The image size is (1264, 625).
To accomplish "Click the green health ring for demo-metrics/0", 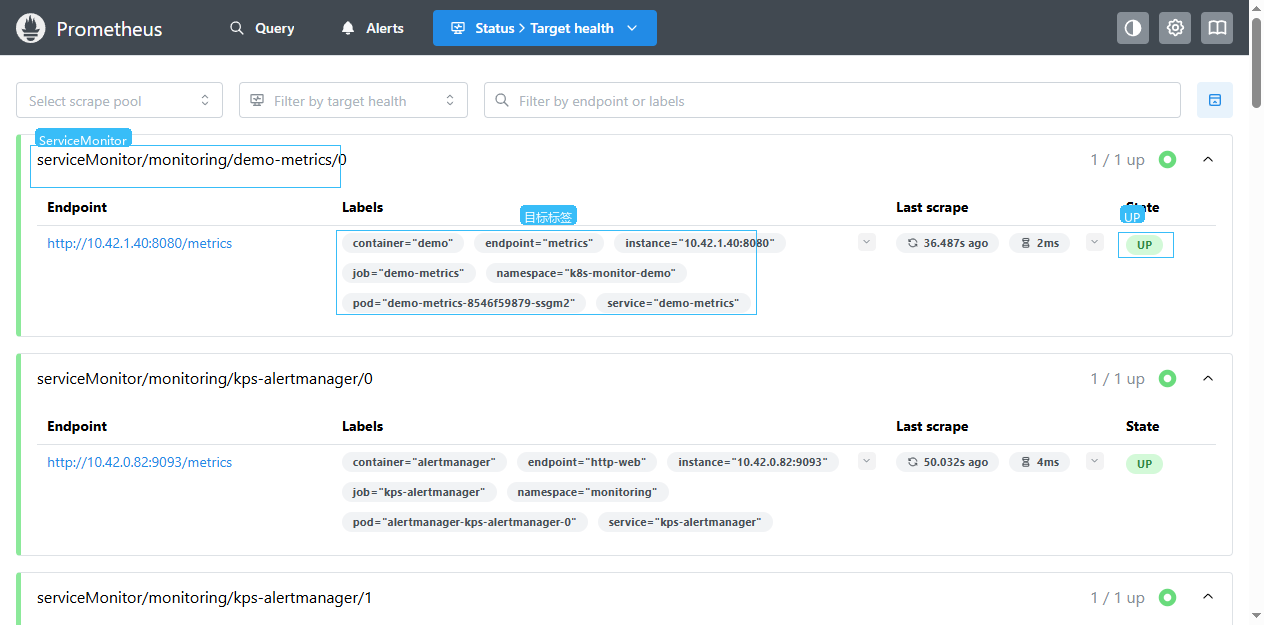I will tap(1167, 159).
